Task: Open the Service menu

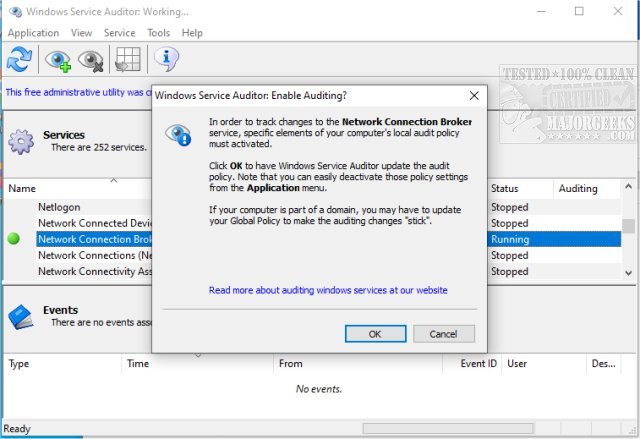Action: (x=119, y=33)
